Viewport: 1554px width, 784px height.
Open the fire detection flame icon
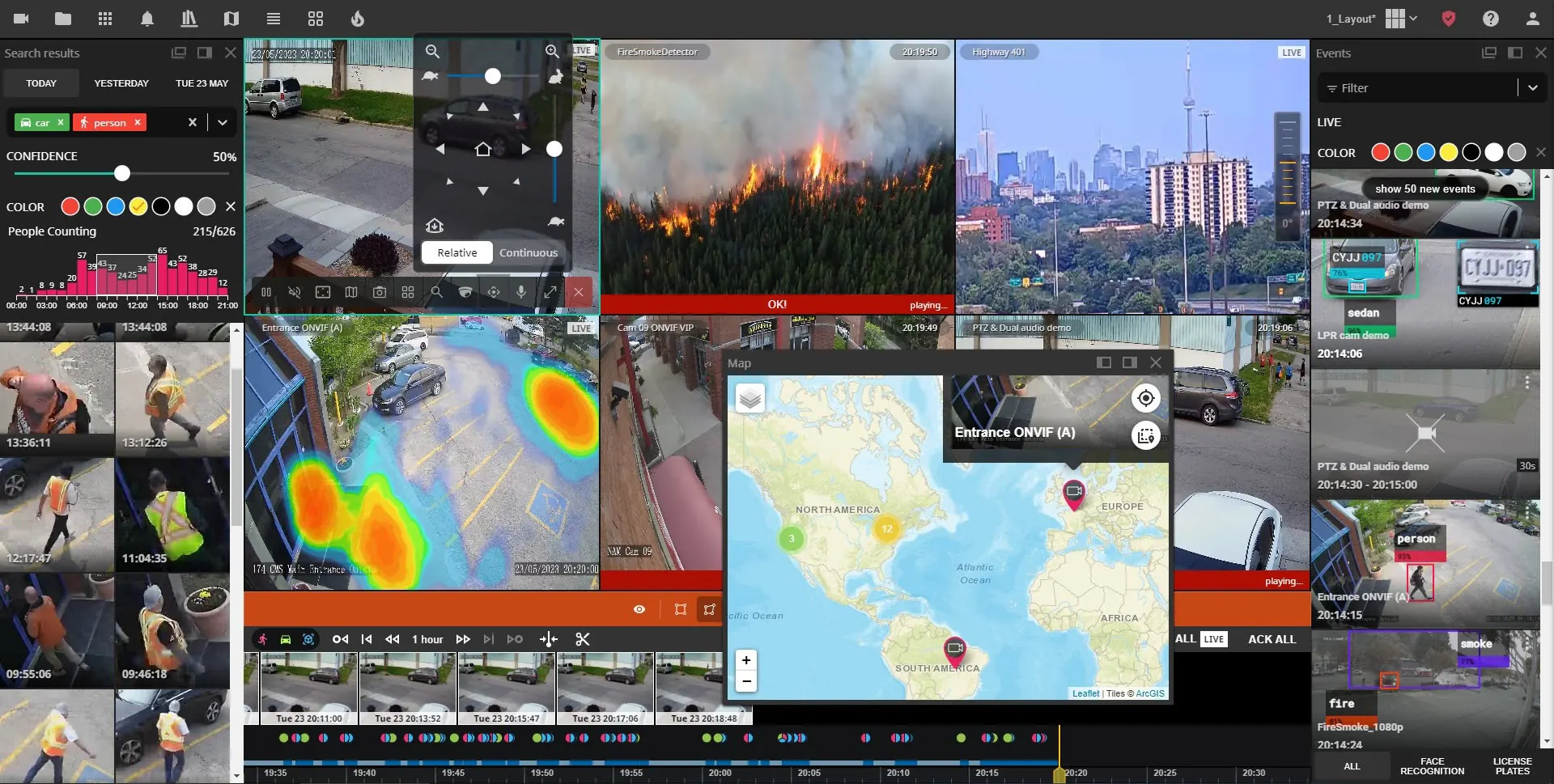coord(358,19)
